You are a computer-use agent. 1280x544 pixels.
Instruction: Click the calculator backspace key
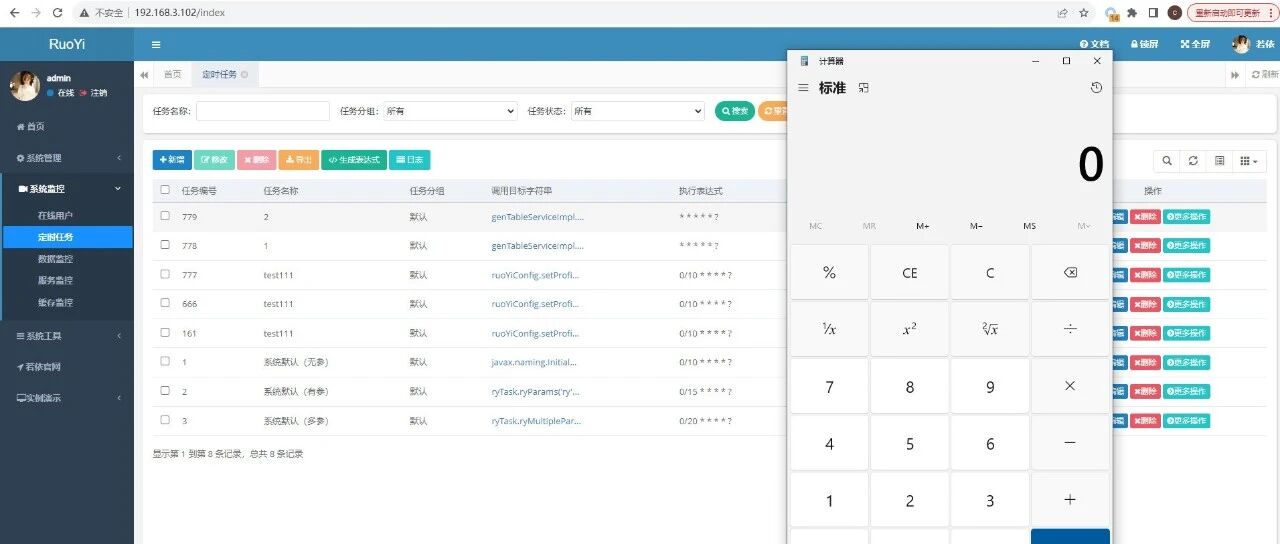point(1070,272)
